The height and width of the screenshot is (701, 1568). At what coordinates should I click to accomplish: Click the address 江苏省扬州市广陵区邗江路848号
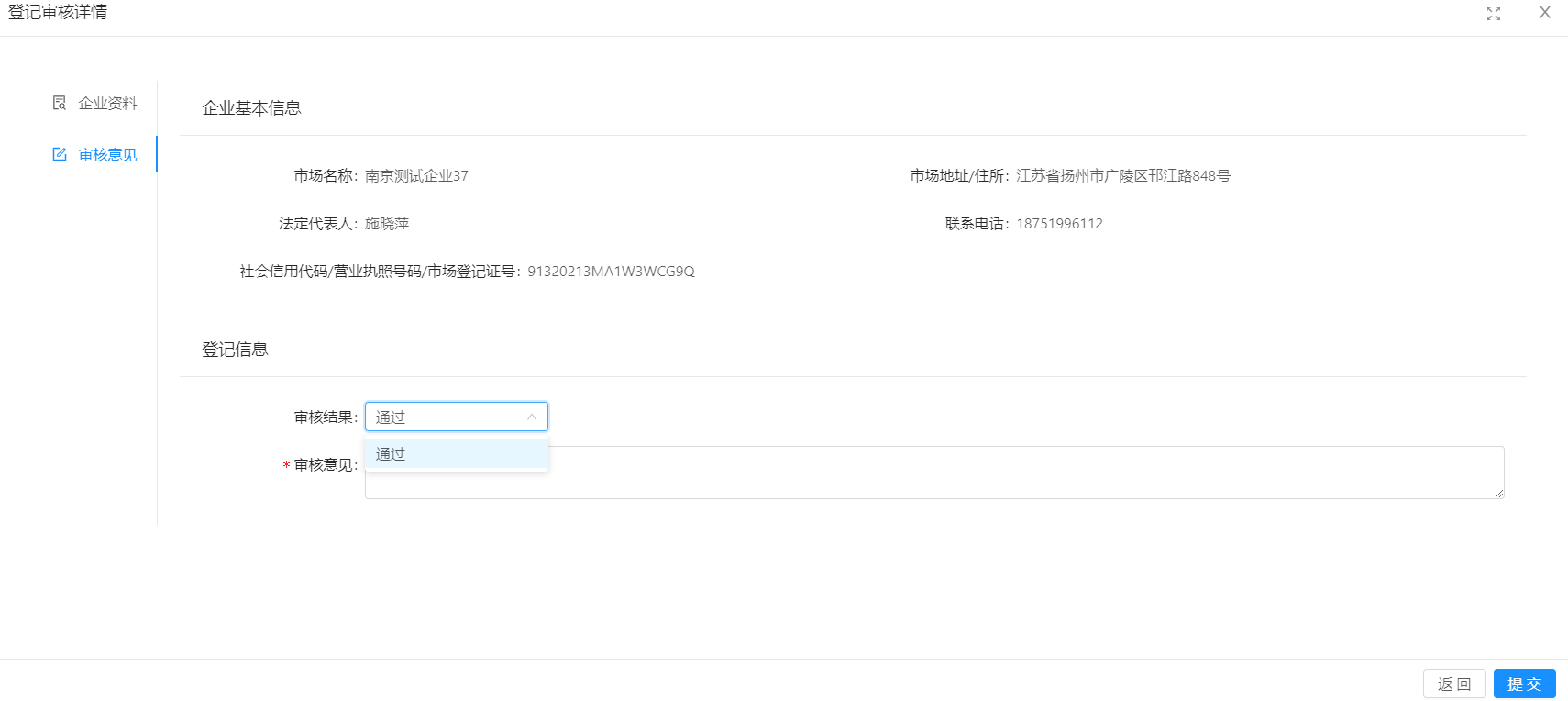point(1122,176)
